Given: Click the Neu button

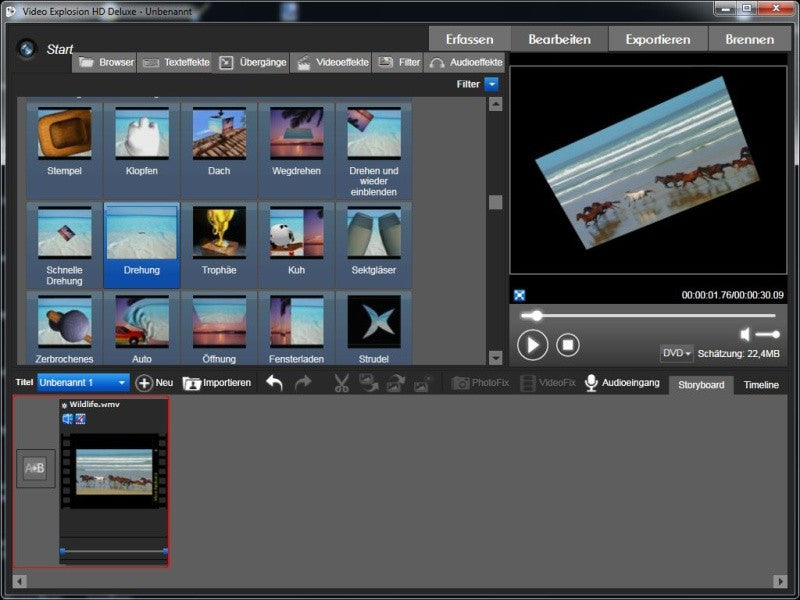Looking at the screenshot, I should point(154,383).
